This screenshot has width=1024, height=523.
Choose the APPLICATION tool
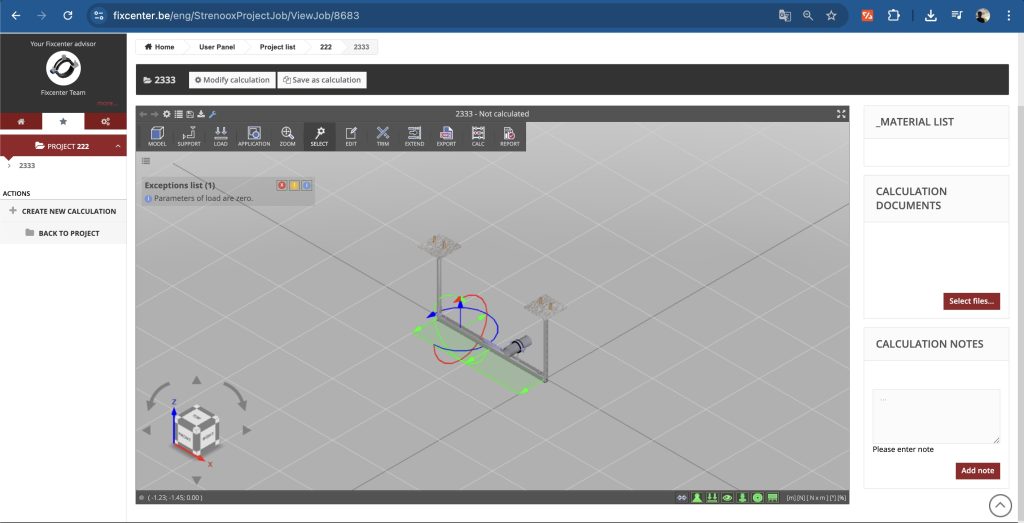[254, 136]
